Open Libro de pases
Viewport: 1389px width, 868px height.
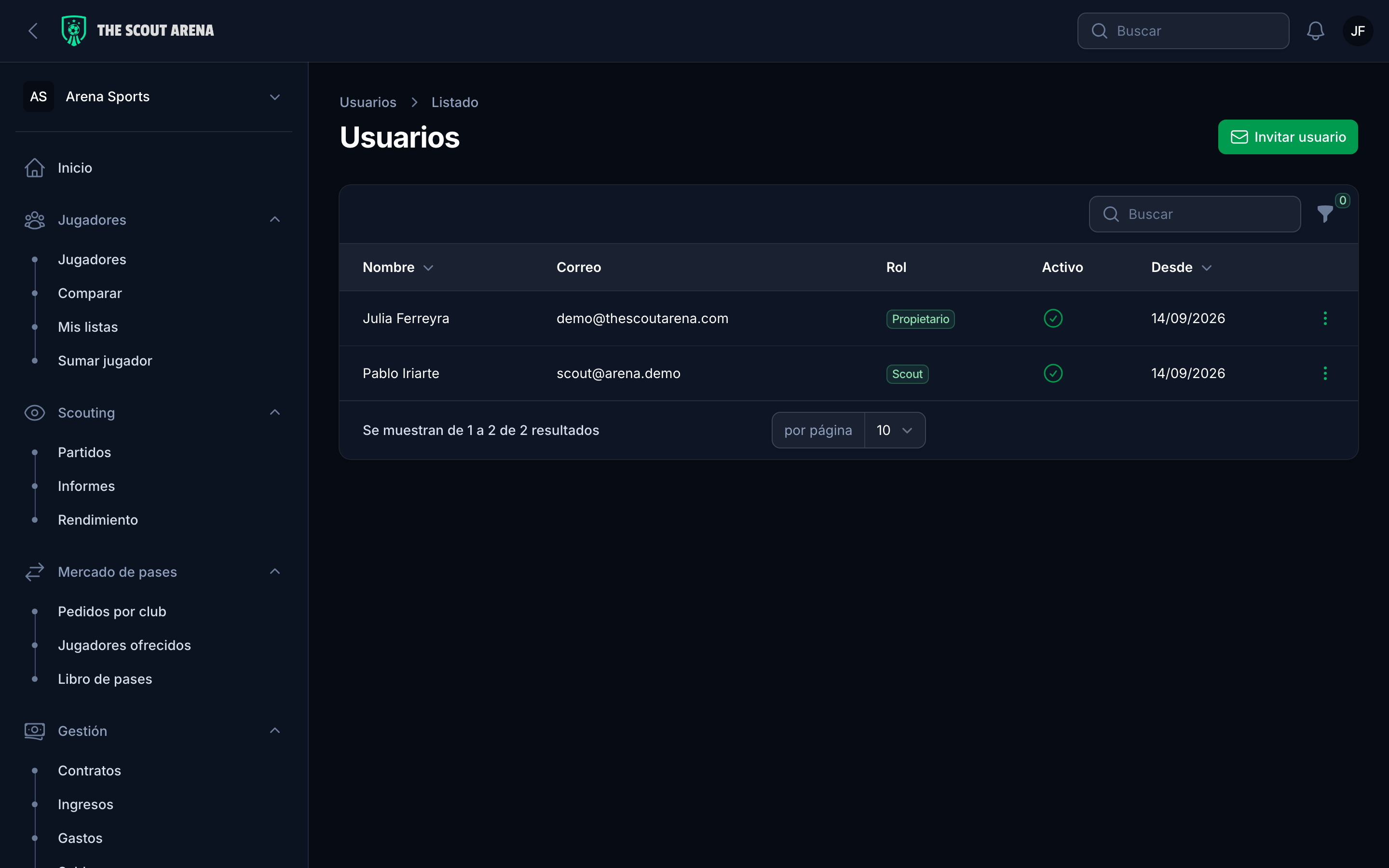tap(105, 680)
